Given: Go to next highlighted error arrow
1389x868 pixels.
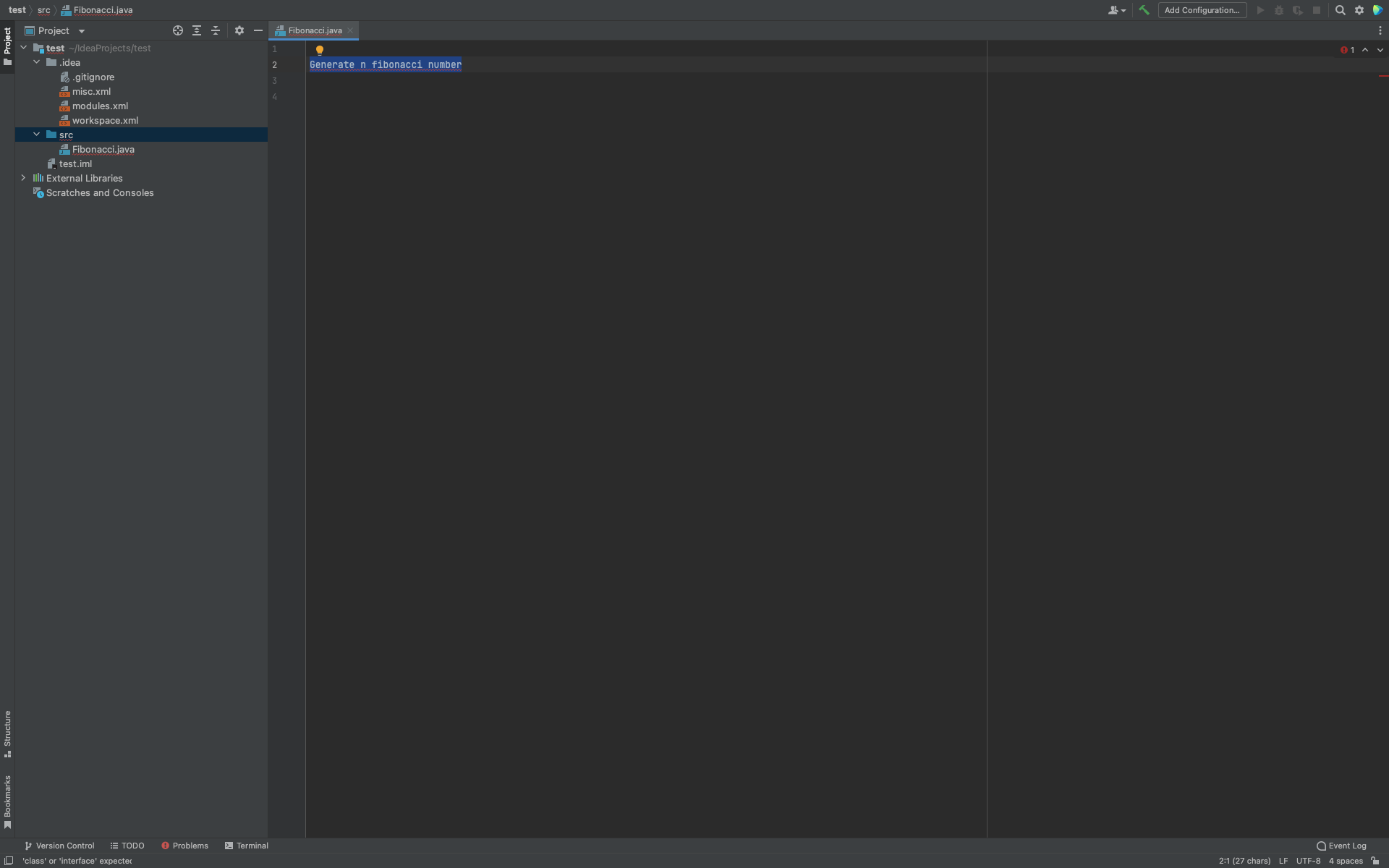Looking at the screenshot, I should tap(1380, 50).
